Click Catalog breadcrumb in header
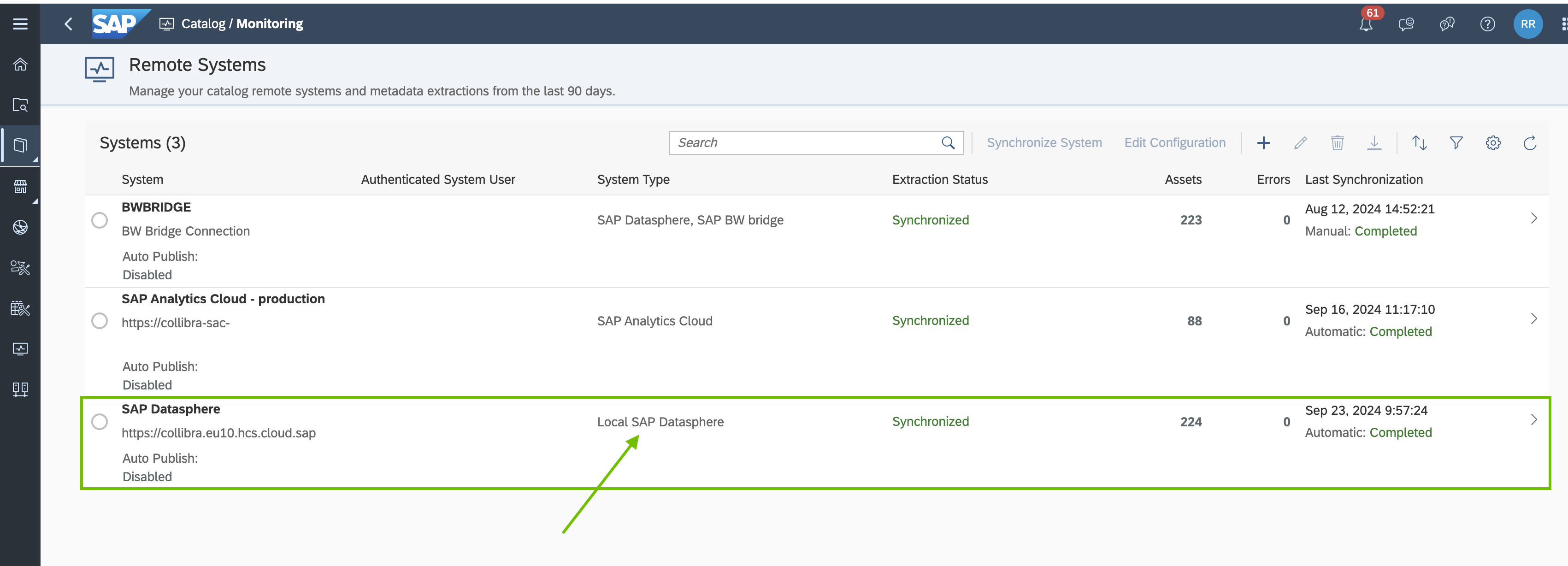The image size is (1568, 566). click(203, 24)
